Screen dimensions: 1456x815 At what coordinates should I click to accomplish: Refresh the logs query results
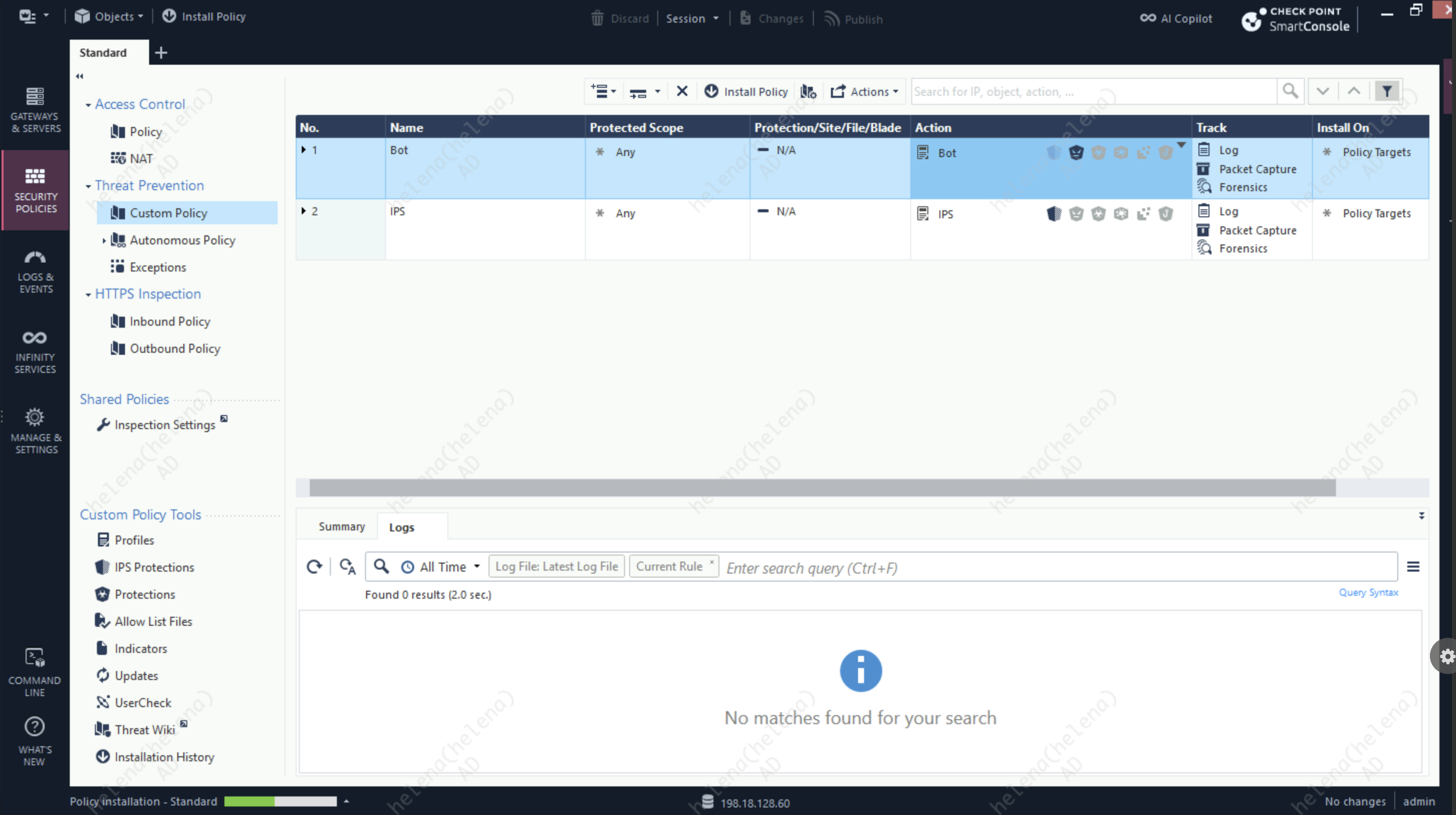[x=314, y=567]
